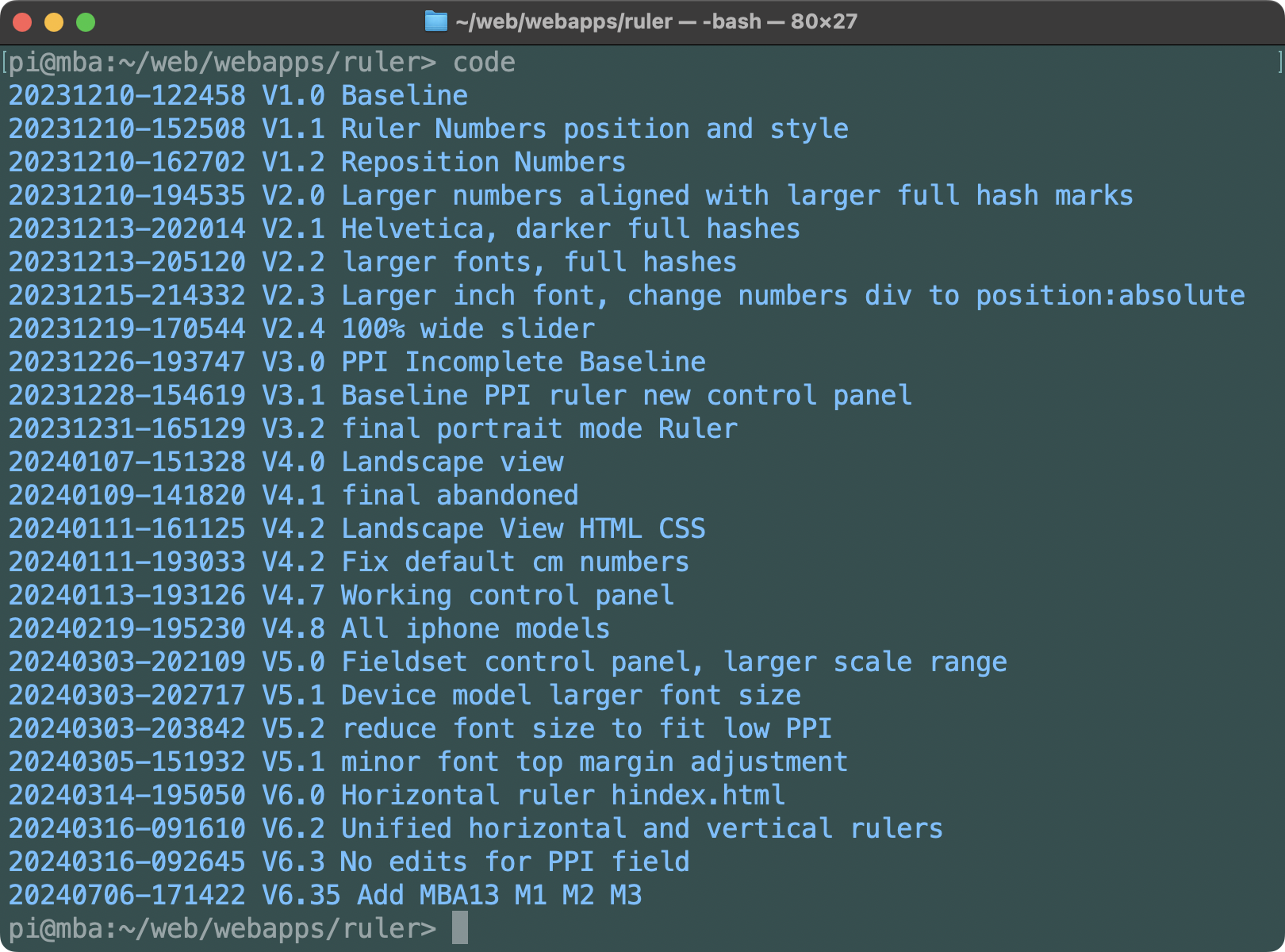Image resolution: width=1285 pixels, height=952 pixels.
Task: Click the line 'V1.2 Reposition Numbers'
Action: tap(444, 162)
